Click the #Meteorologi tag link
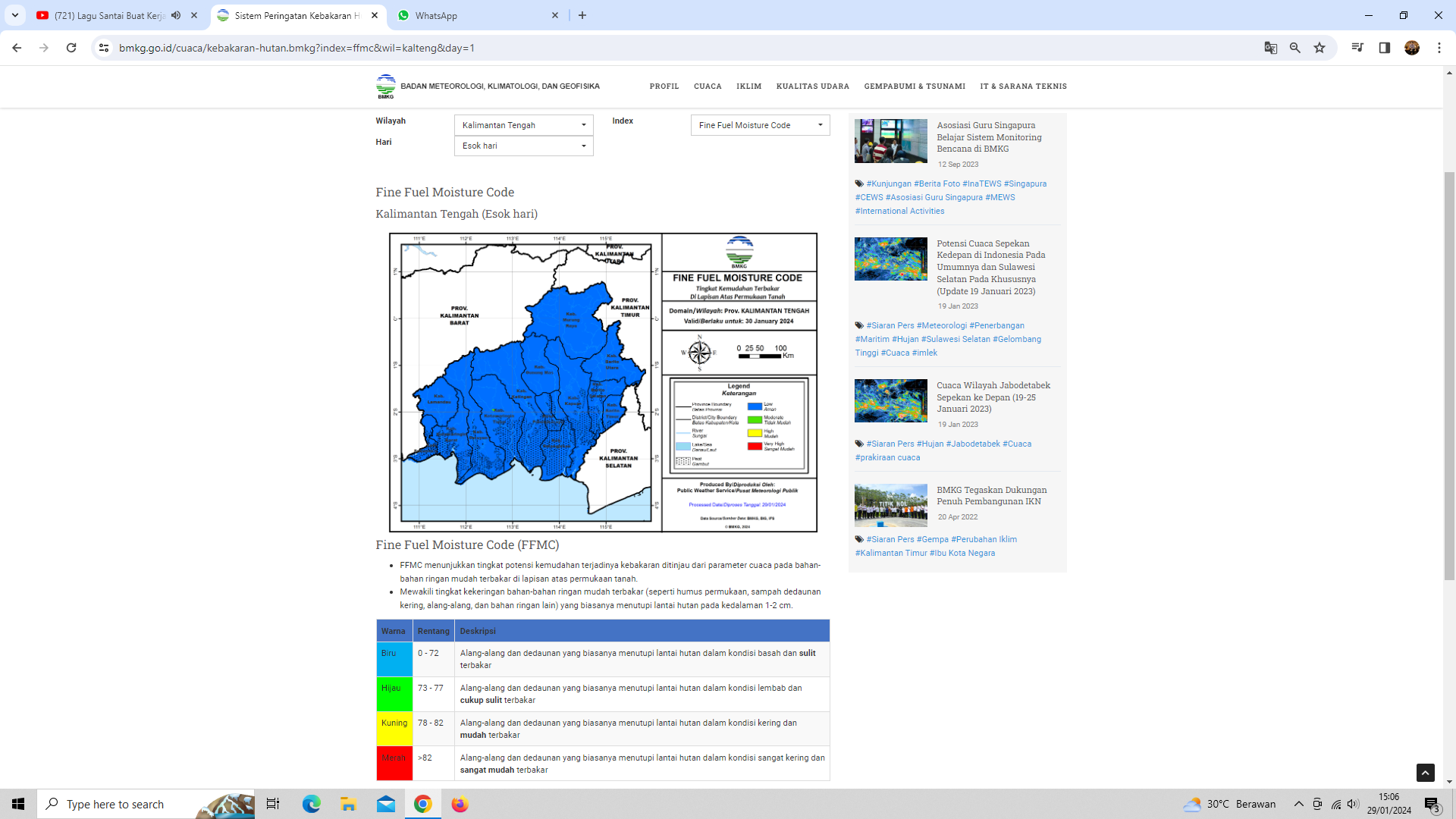 (941, 325)
